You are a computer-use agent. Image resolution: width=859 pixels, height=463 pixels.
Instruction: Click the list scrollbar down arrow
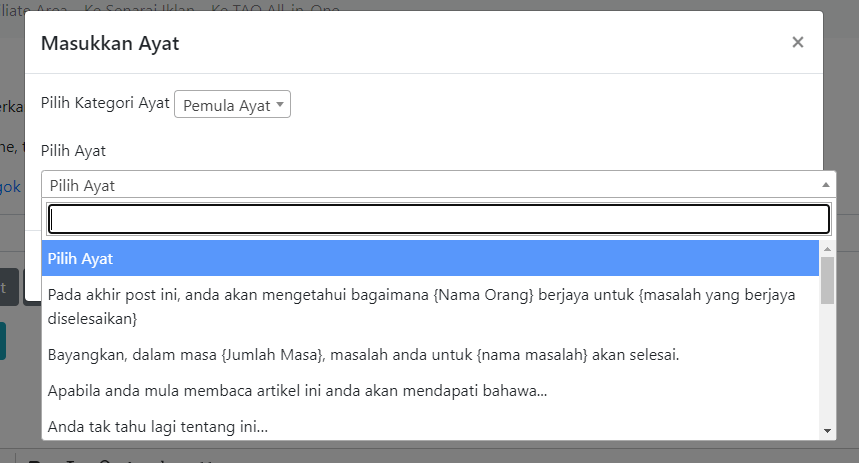coord(827,430)
